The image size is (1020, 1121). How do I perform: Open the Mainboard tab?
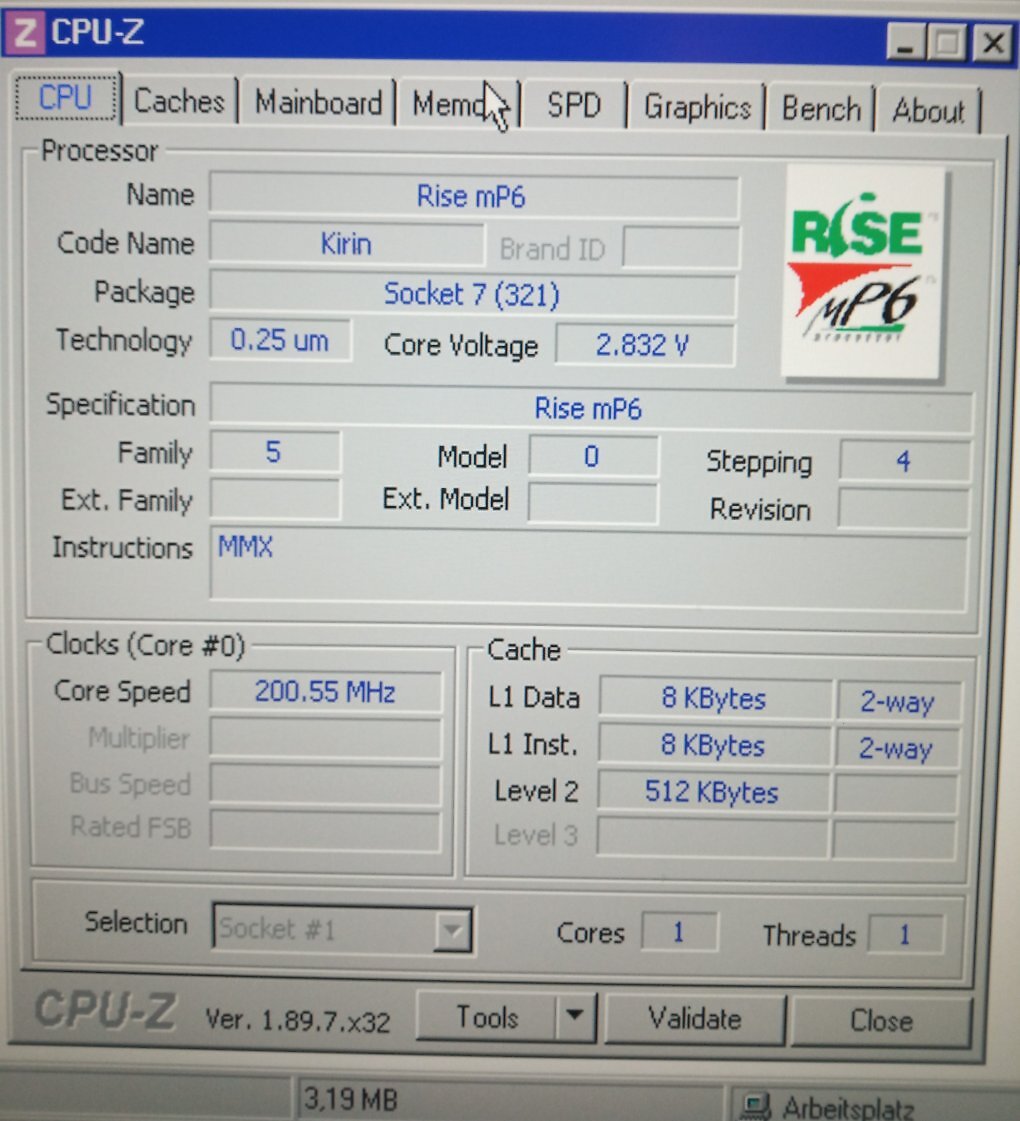click(318, 103)
